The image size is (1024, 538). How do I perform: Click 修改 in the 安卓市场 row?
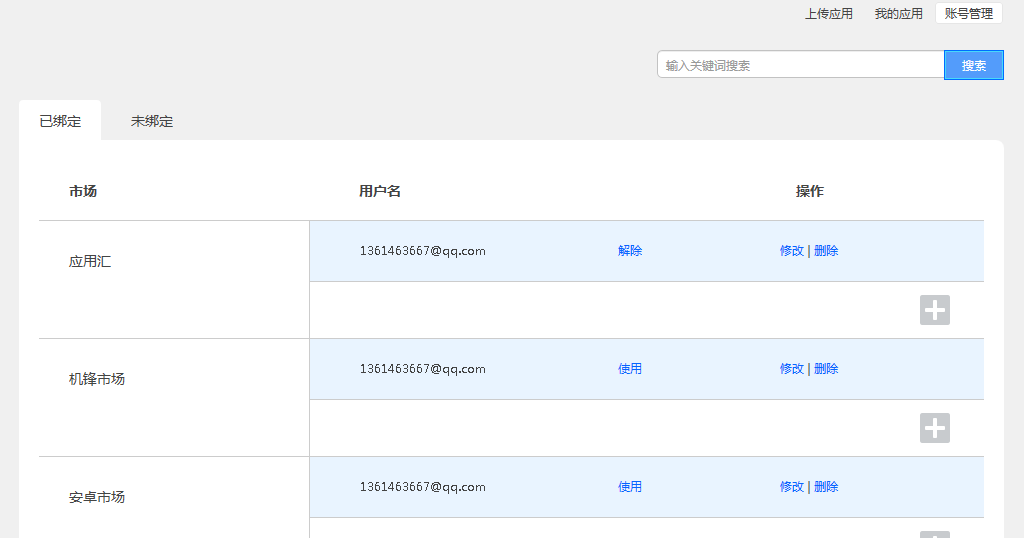[792, 487]
